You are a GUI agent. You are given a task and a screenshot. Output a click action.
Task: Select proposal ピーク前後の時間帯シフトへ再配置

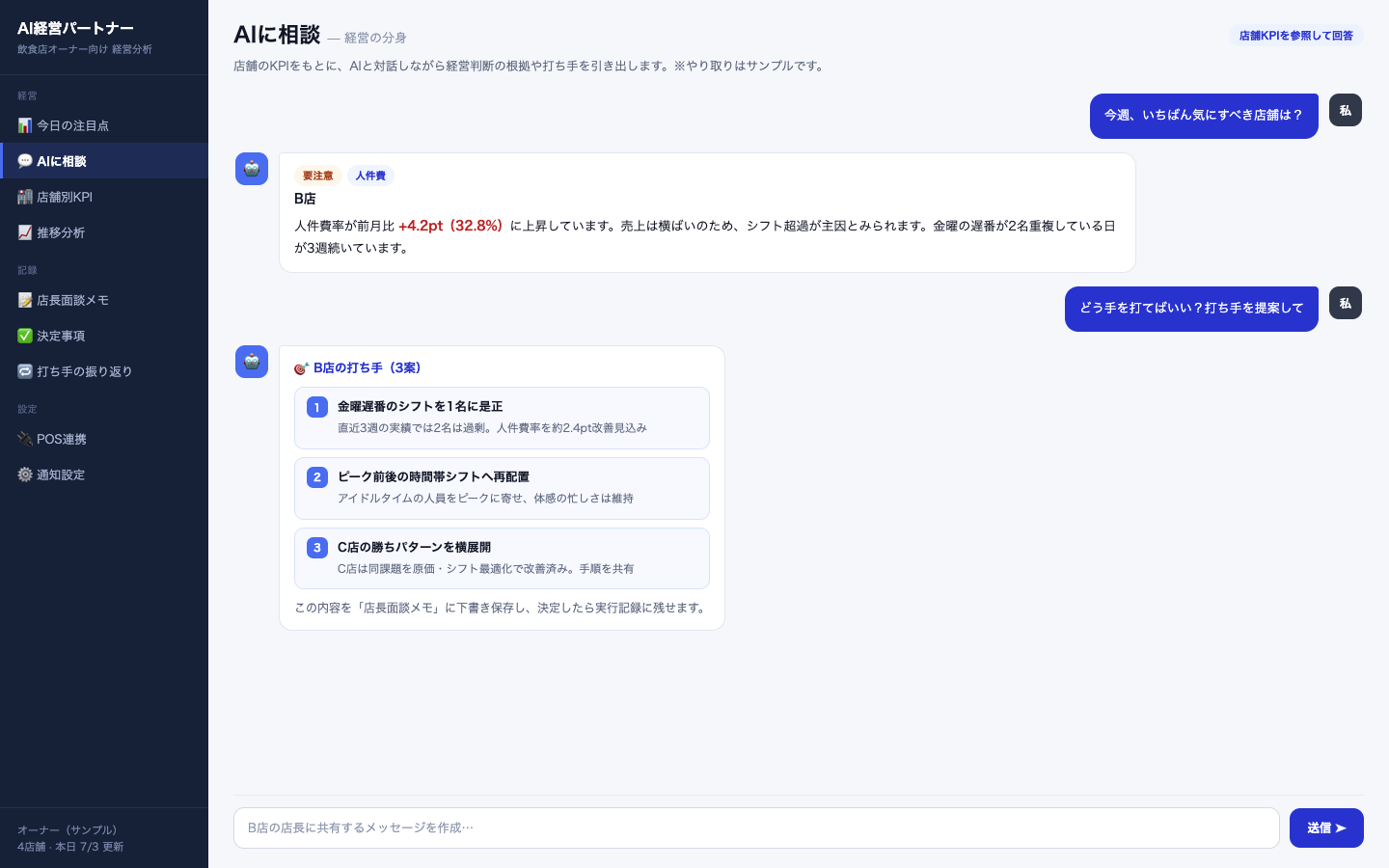coord(502,488)
